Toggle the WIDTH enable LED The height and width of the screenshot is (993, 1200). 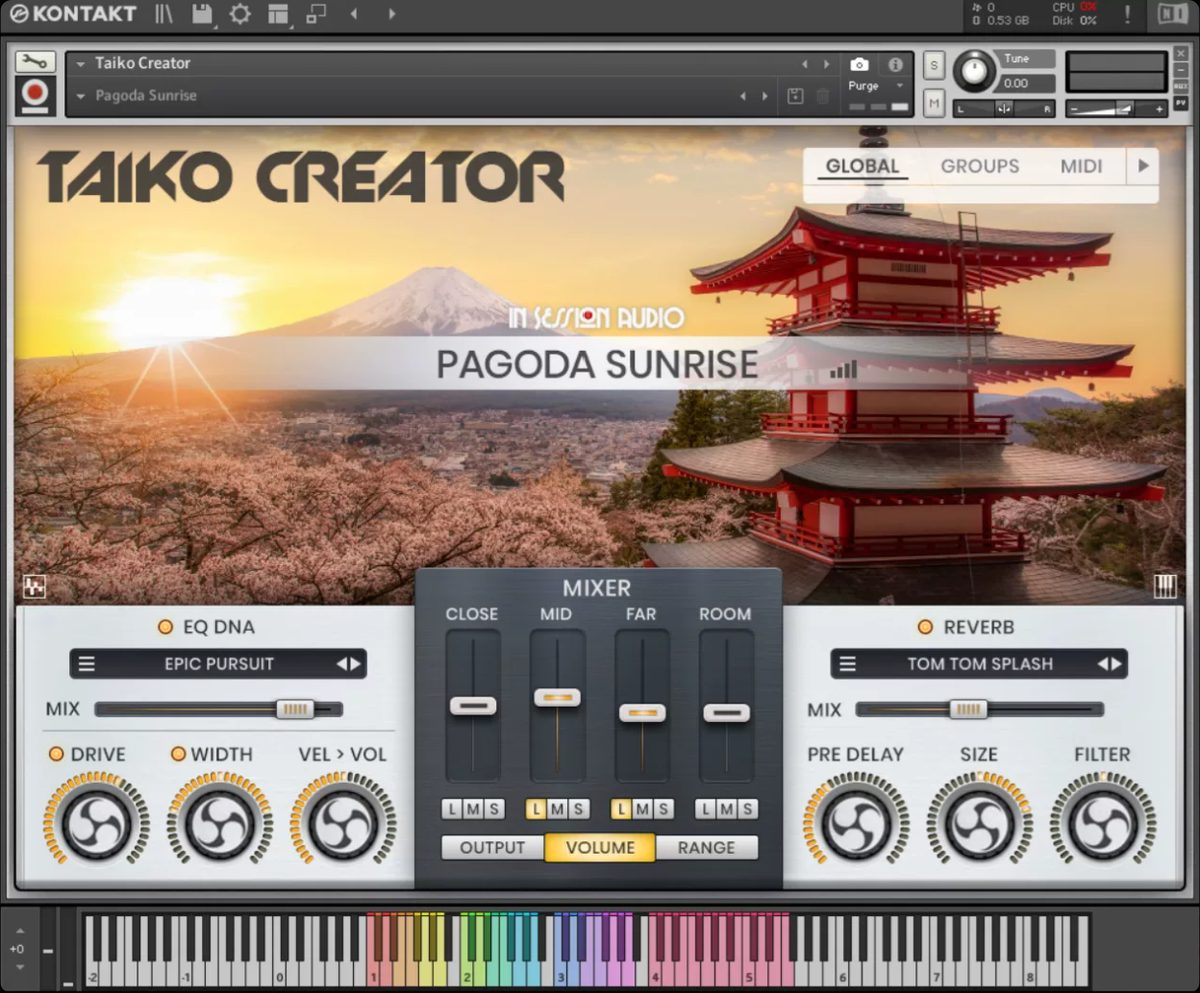pyautogui.click(x=178, y=754)
